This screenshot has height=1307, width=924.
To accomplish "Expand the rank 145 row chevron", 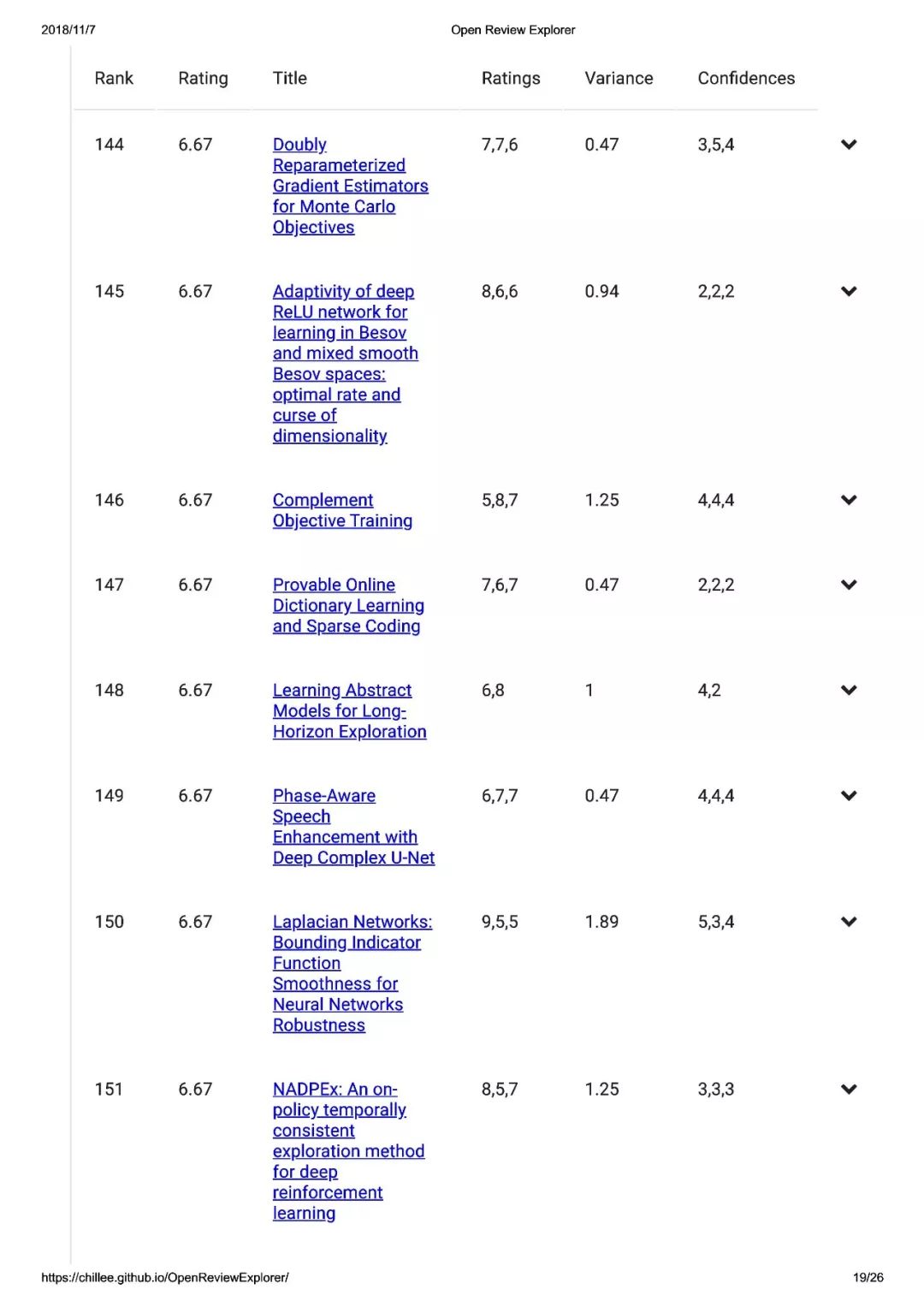I will pos(849,292).
